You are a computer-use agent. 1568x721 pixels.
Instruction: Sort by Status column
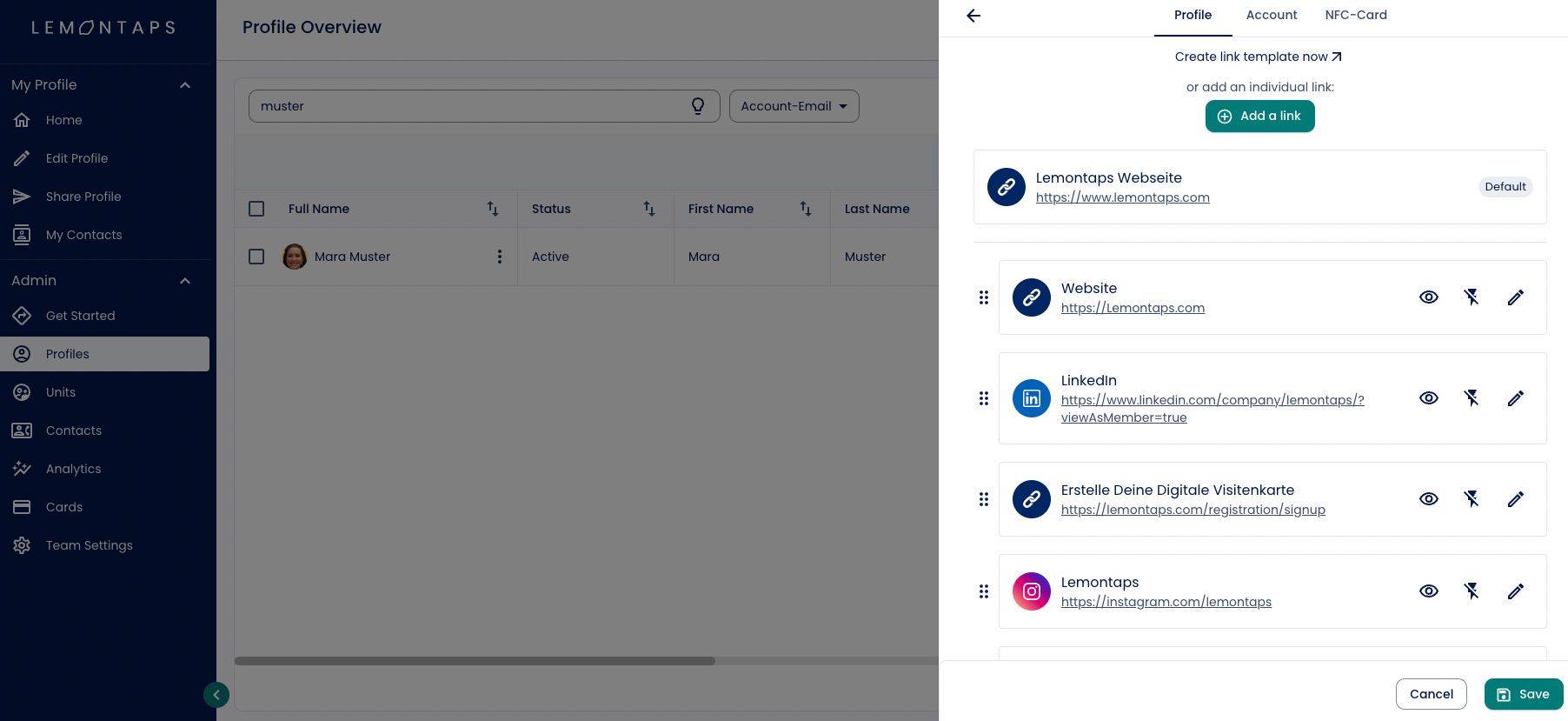coord(649,209)
